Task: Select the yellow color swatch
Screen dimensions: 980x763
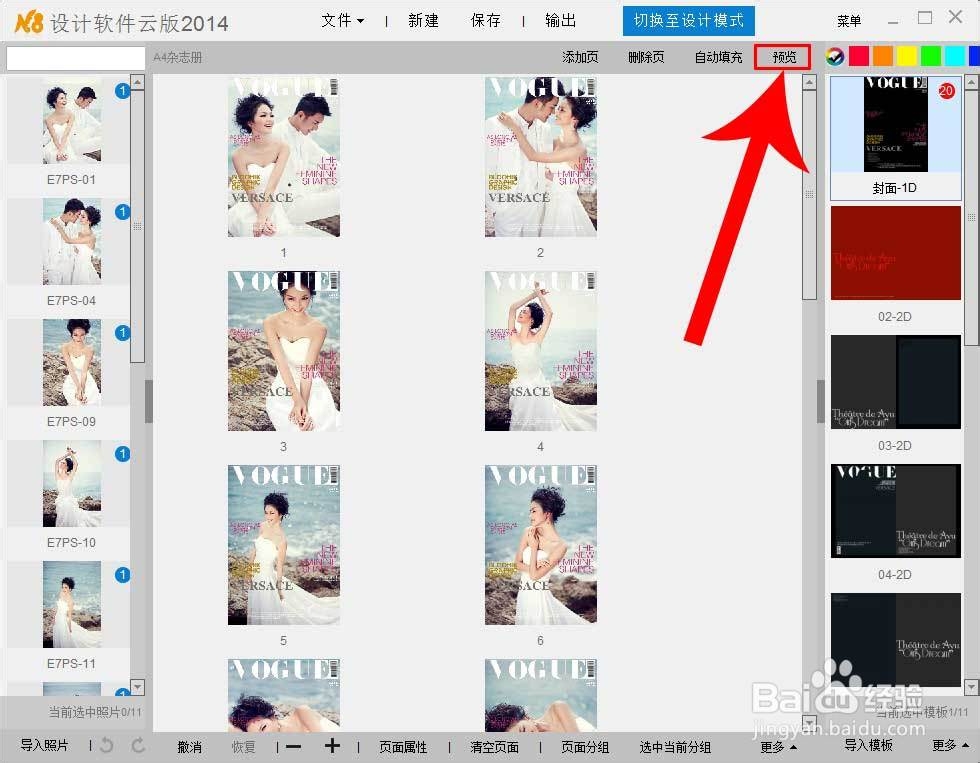Action: (906, 56)
